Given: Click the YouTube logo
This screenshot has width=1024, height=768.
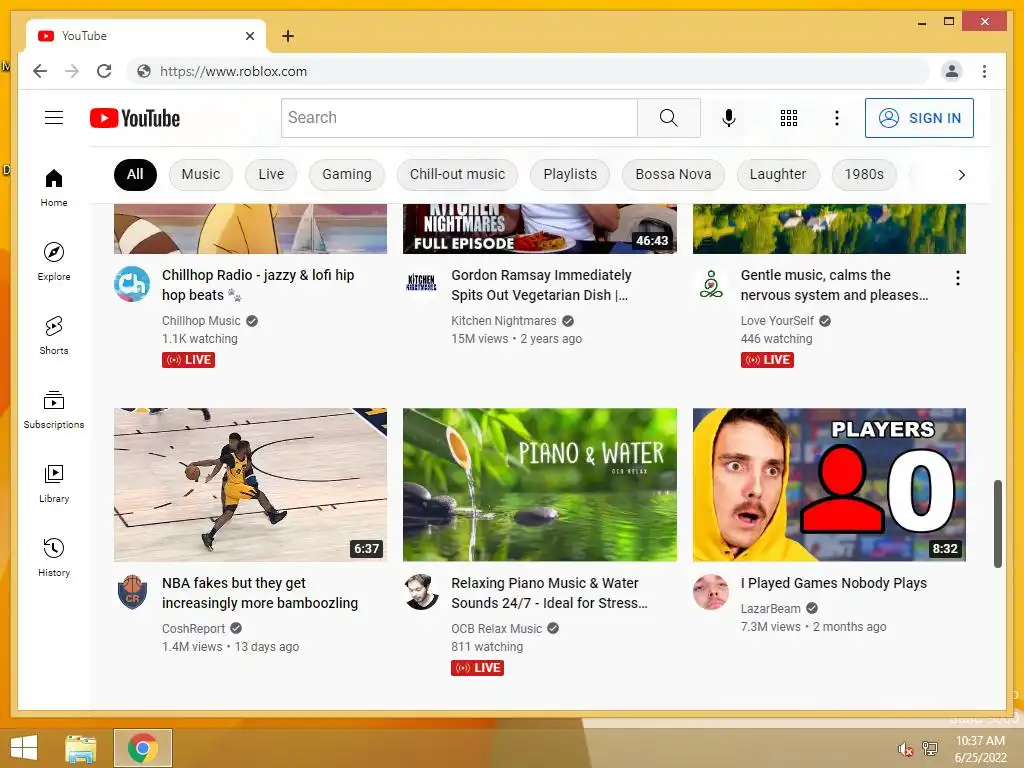Looking at the screenshot, I should click(135, 118).
